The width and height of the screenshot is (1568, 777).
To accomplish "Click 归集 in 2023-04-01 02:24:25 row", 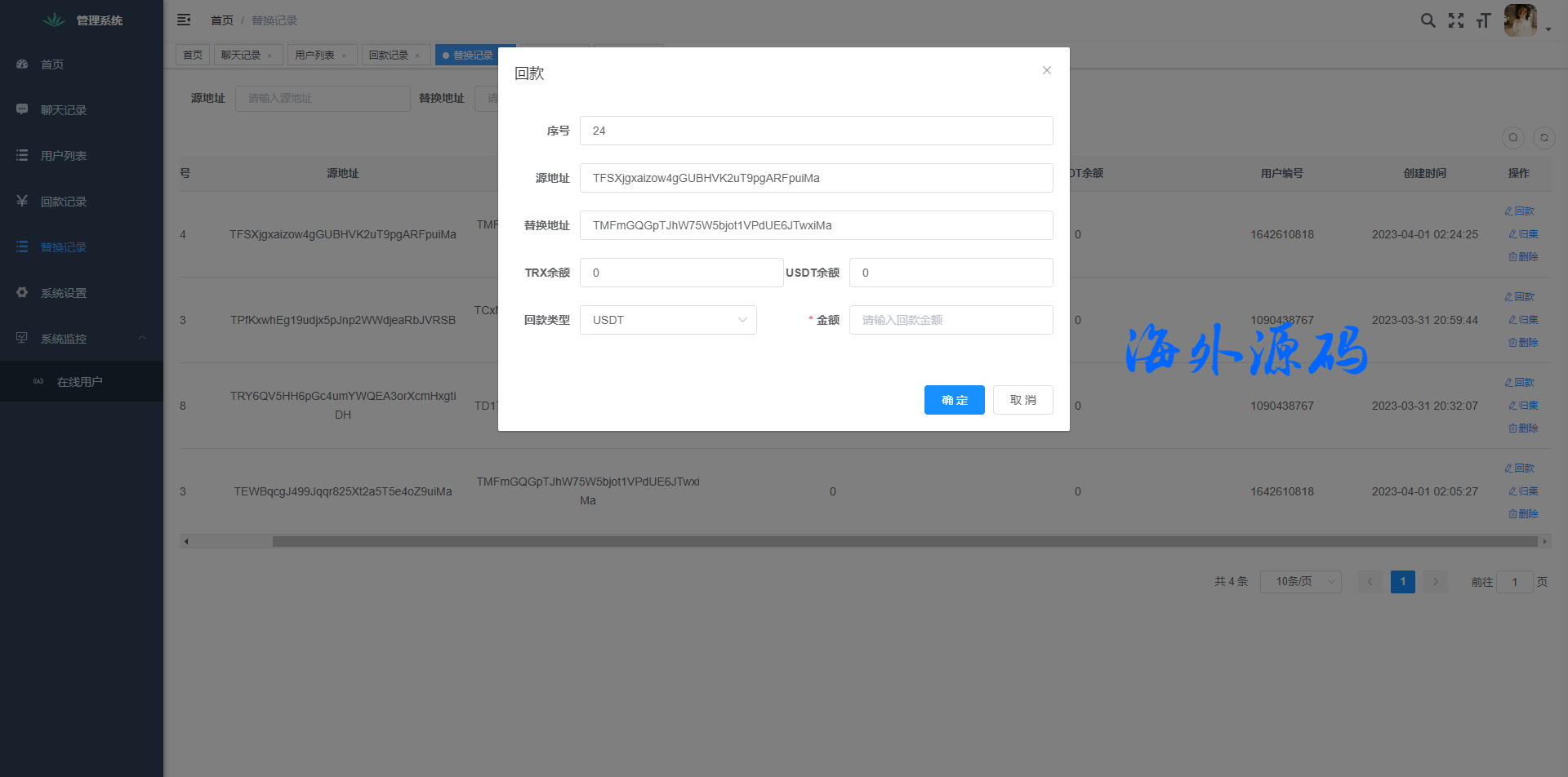I will coord(1523,234).
